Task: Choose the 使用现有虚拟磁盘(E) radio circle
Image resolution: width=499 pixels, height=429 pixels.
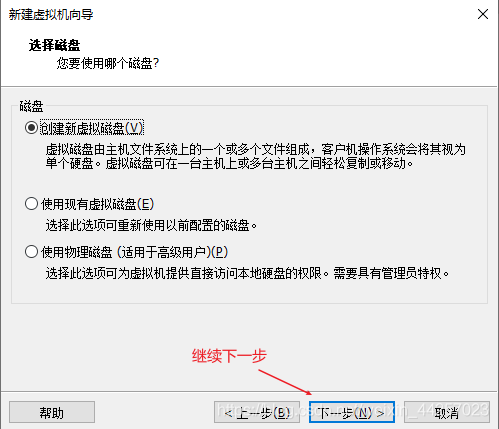Action: tap(31, 204)
